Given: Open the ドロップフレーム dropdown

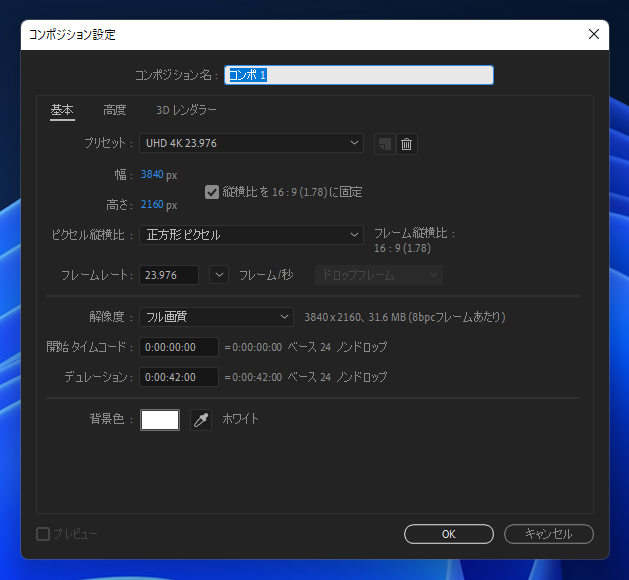Looking at the screenshot, I should point(379,275).
